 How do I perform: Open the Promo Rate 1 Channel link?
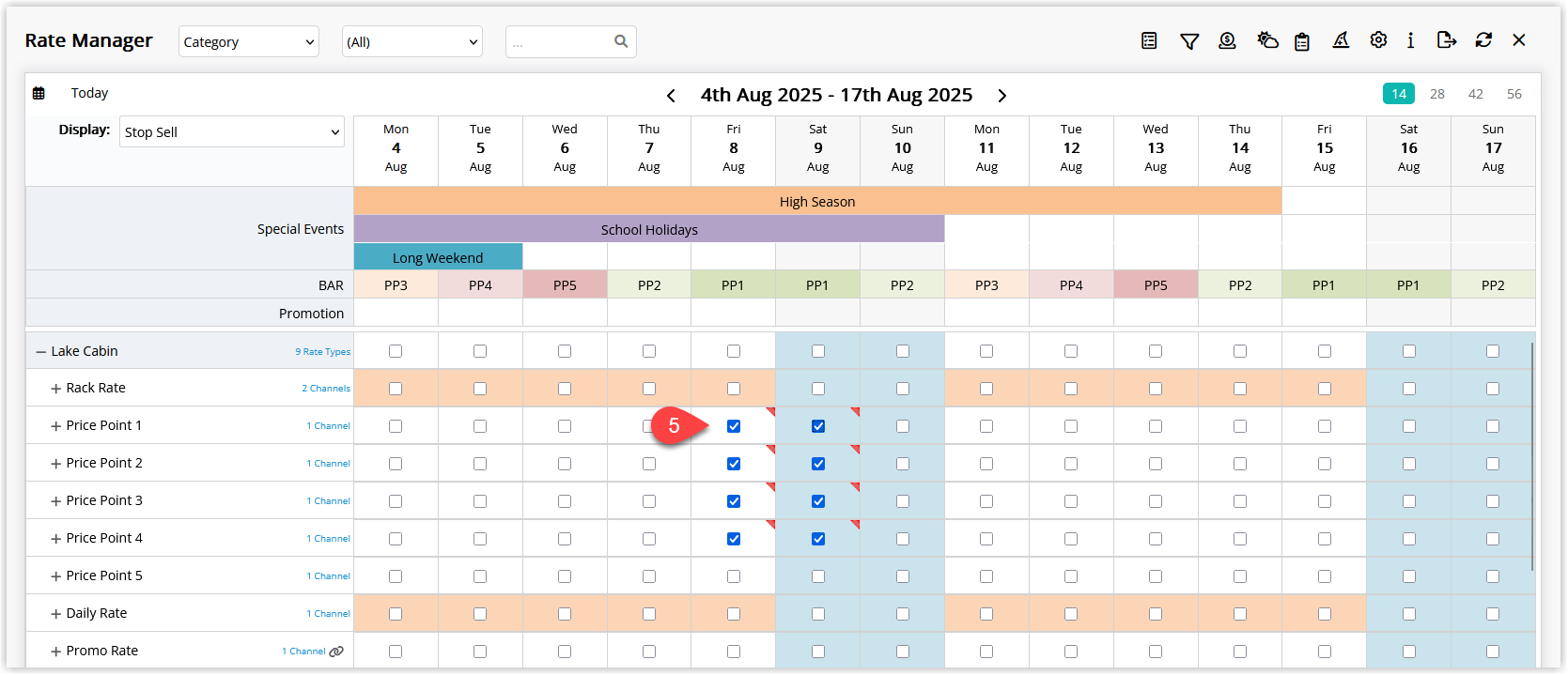(x=303, y=652)
